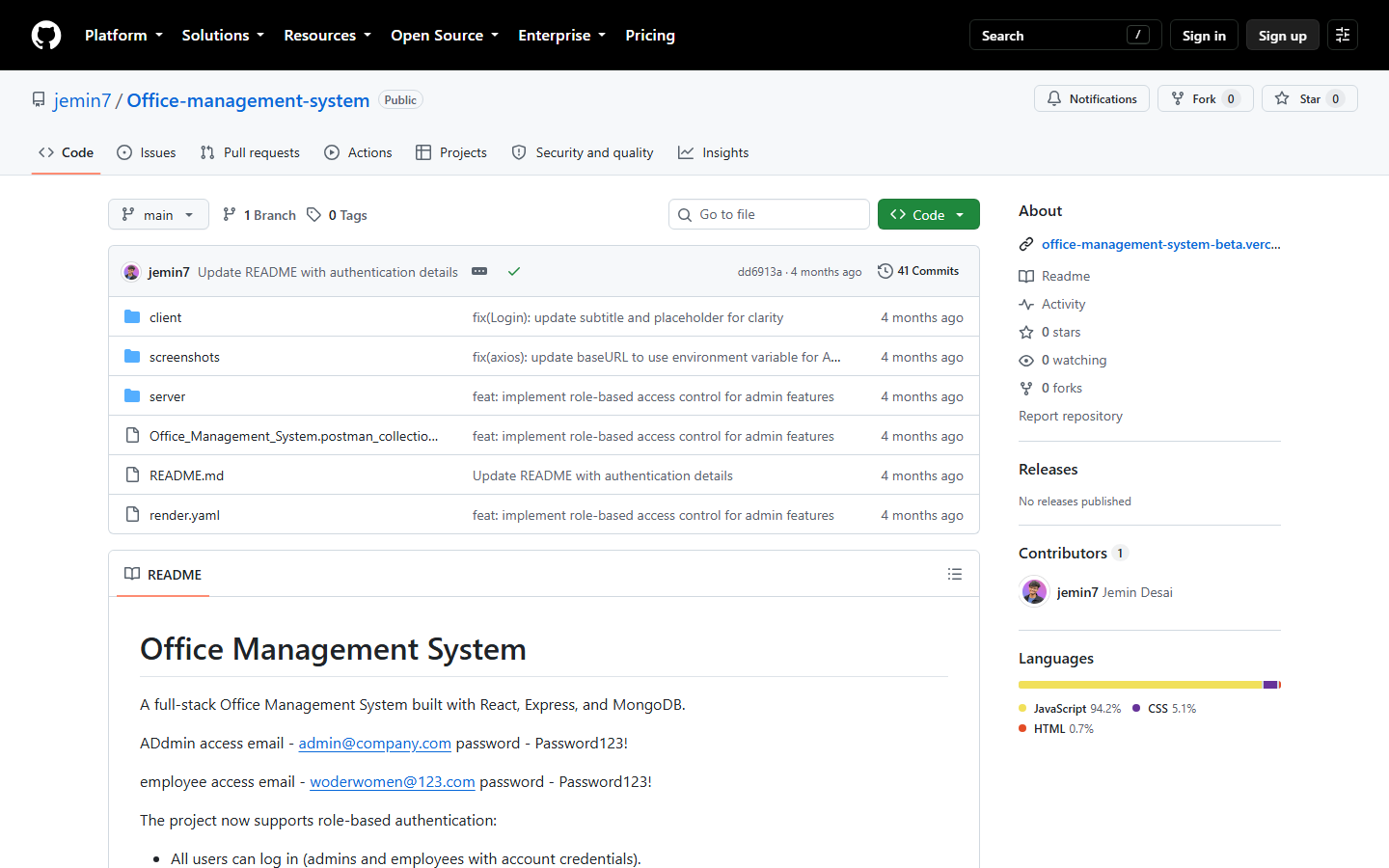Click the Sign up button
Image resolution: width=1389 pixels, height=868 pixels.
pos(1282,36)
